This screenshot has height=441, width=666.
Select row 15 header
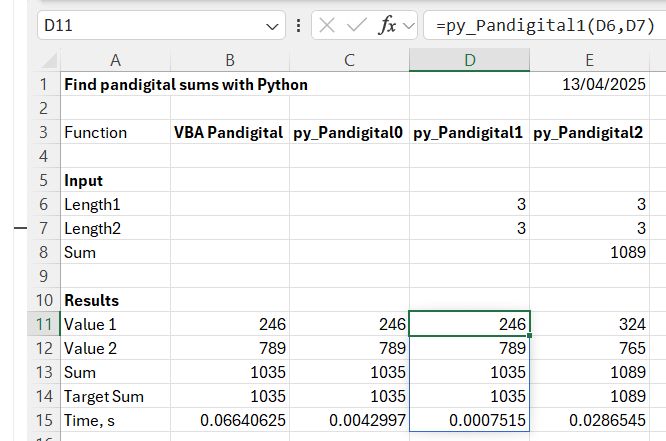[45, 420]
